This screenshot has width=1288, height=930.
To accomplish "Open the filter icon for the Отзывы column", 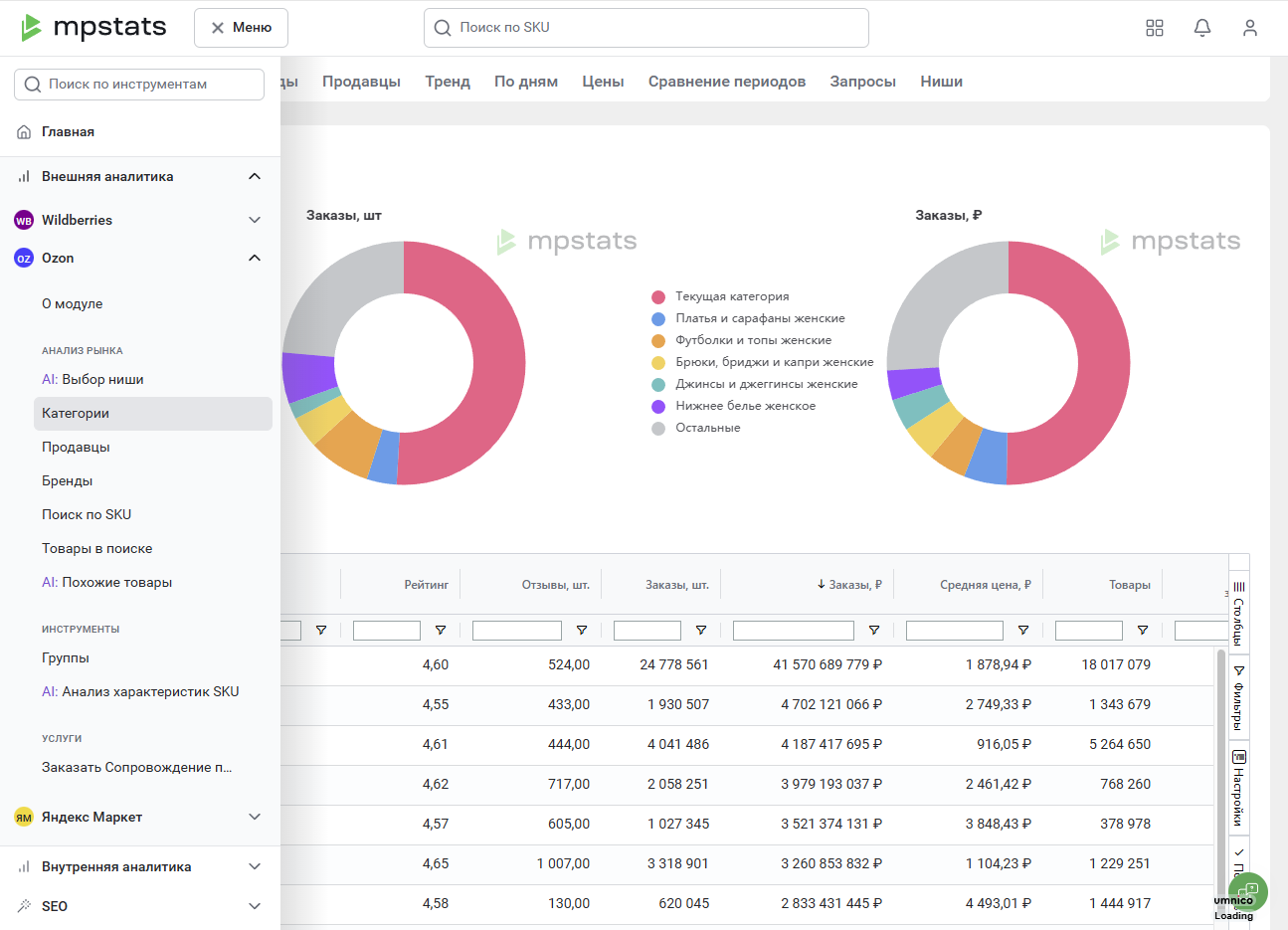I will click(582, 630).
